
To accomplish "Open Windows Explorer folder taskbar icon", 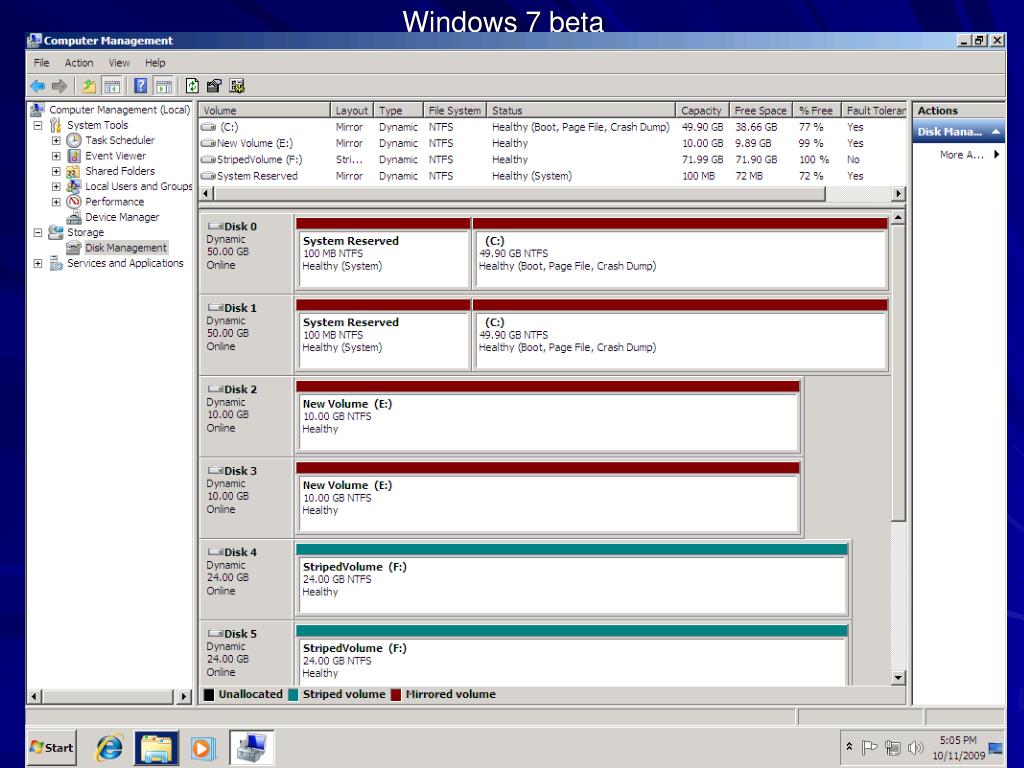I will pos(156,748).
